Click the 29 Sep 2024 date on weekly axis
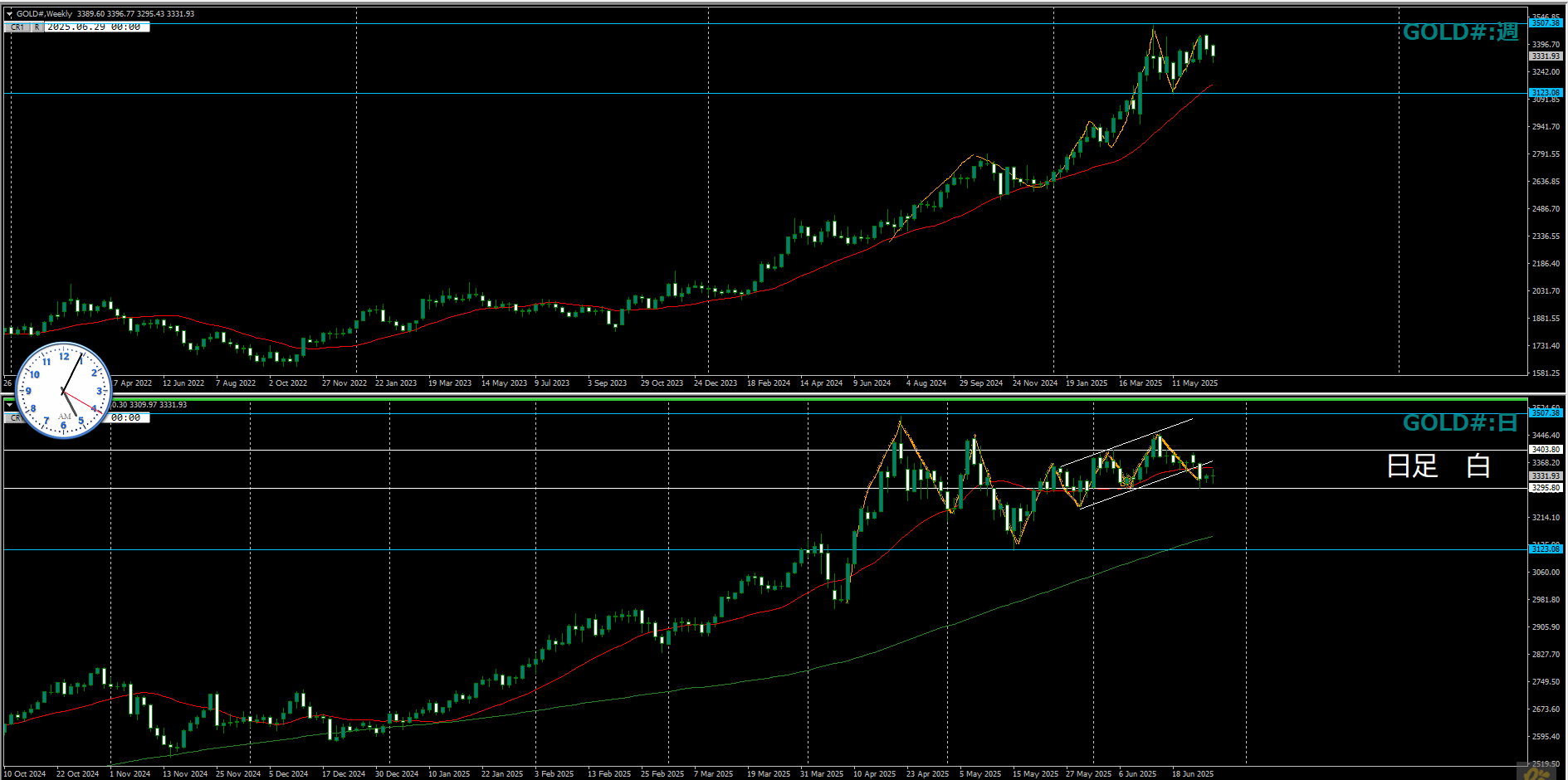1568x780 pixels. [x=981, y=383]
